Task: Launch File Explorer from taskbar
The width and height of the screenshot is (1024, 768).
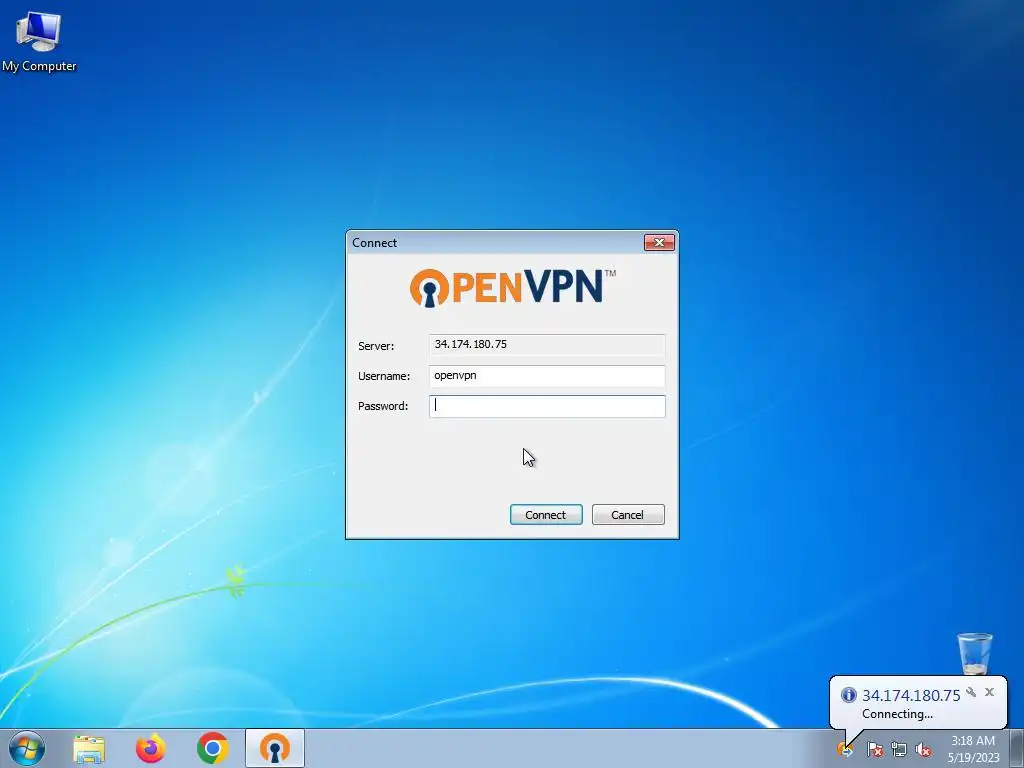Action: [x=89, y=749]
